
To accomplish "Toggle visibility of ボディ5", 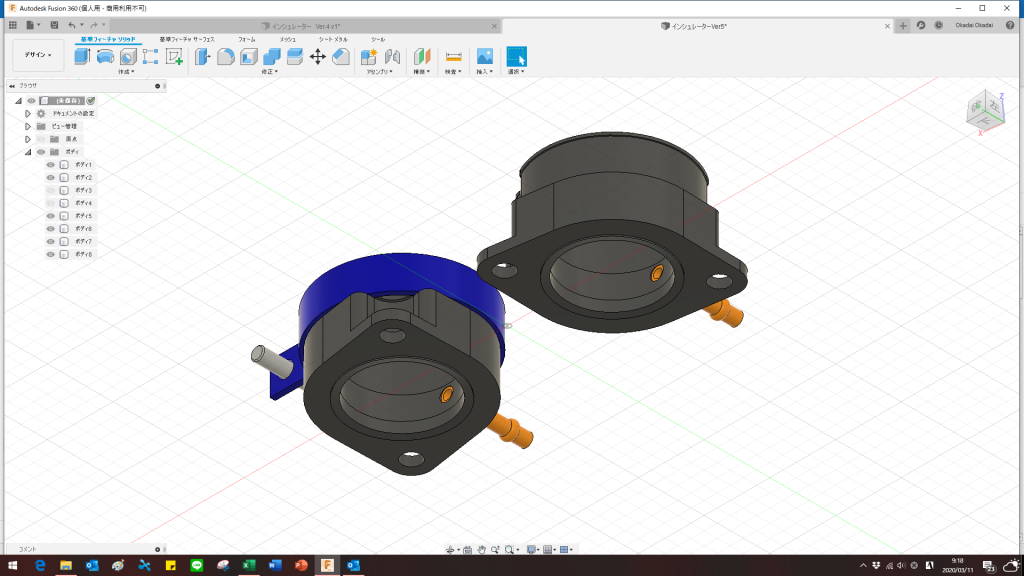I will 51,216.
